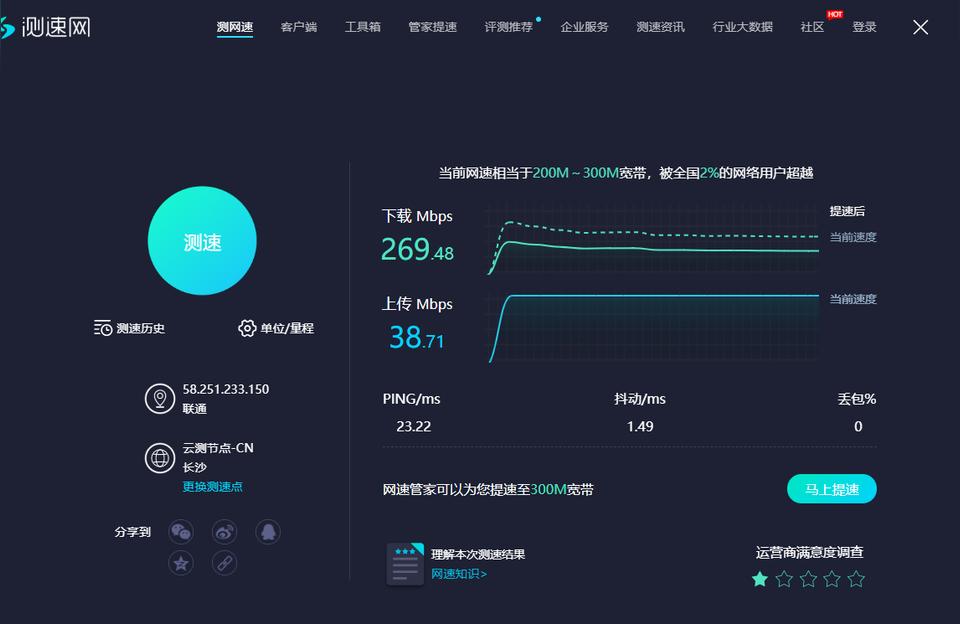Viewport: 960px width, 624px height.
Task: Open 单位/量程 unit settings gear
Action: click(x=276, y=328)
